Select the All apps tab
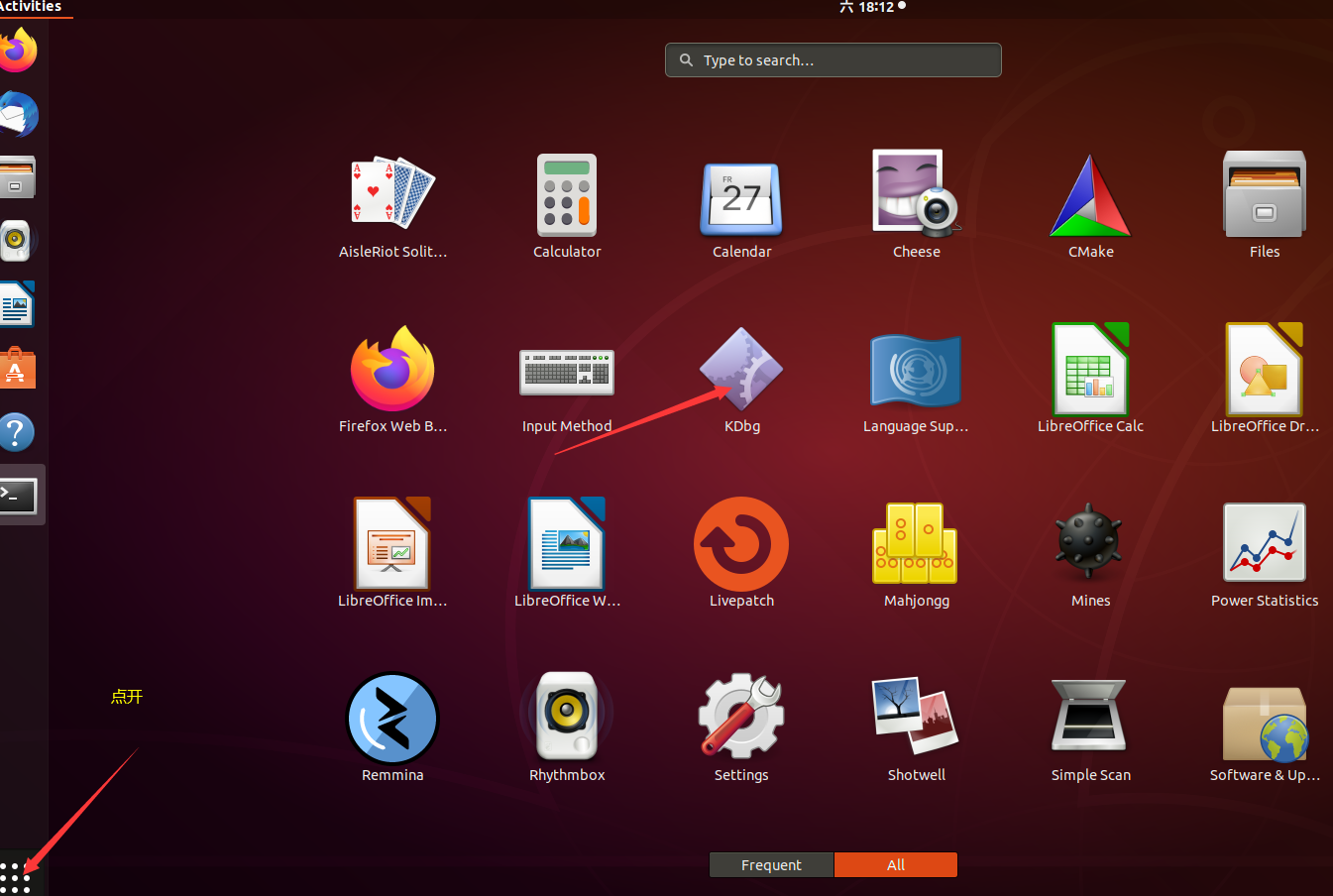 point(896,865)
